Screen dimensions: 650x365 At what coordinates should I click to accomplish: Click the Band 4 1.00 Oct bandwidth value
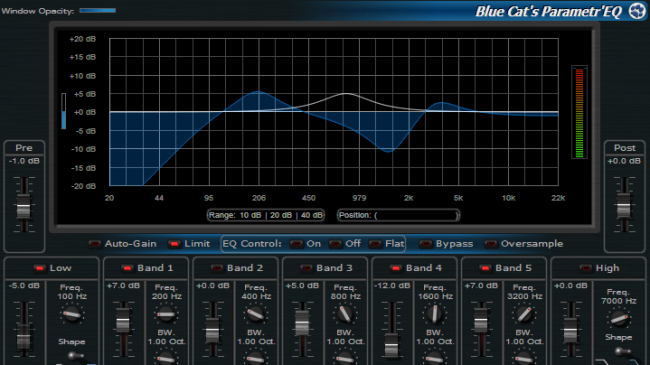[435, 342]
